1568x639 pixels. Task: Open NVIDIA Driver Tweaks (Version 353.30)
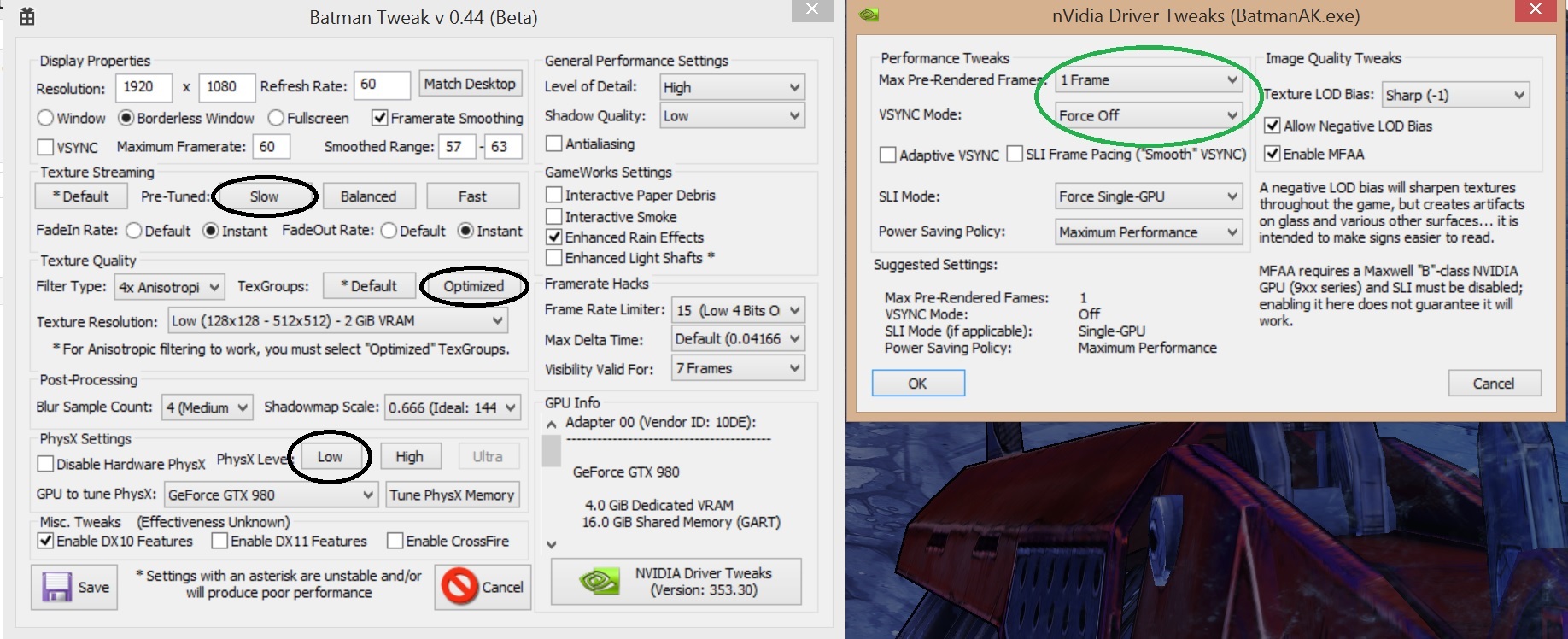point(676,582)
